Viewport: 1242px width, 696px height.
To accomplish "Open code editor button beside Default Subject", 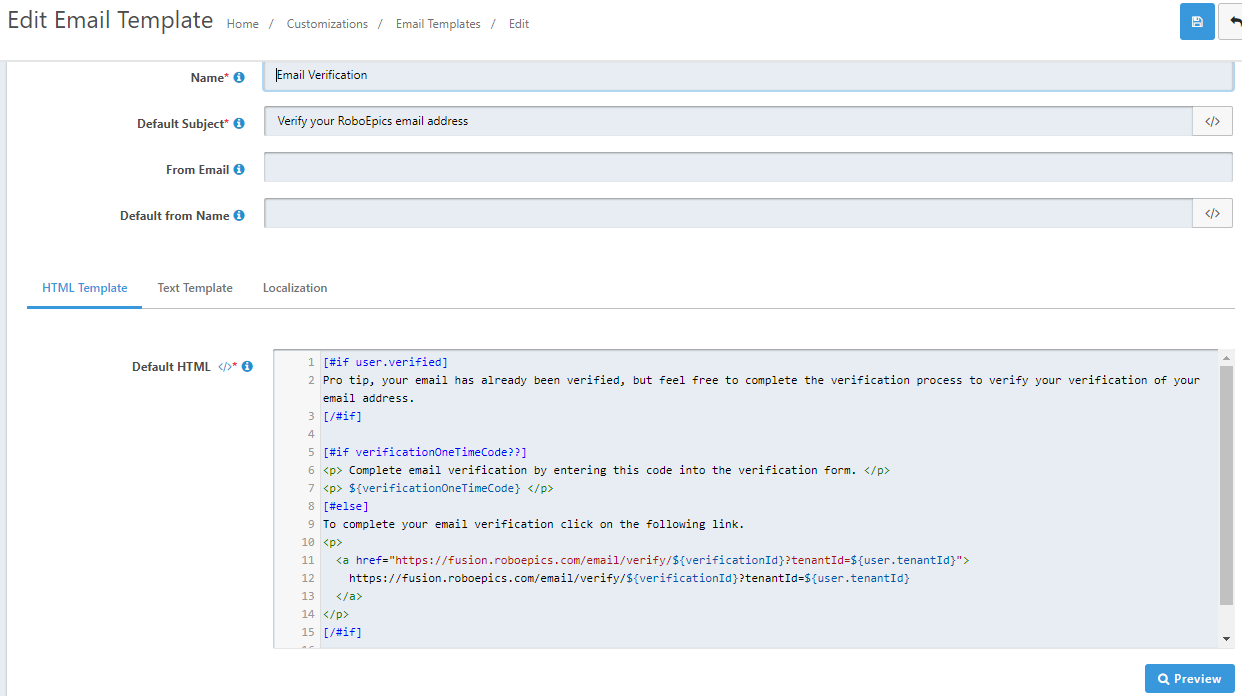I will [1212, 121].
